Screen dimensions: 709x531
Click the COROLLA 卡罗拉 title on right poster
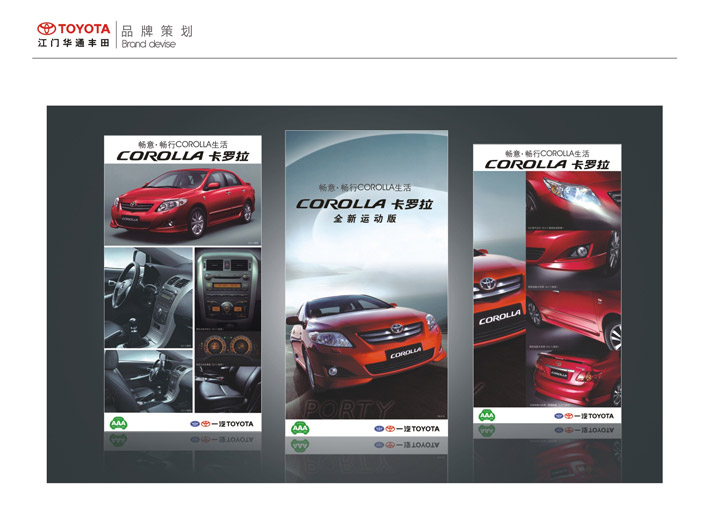tap(547, 164)
